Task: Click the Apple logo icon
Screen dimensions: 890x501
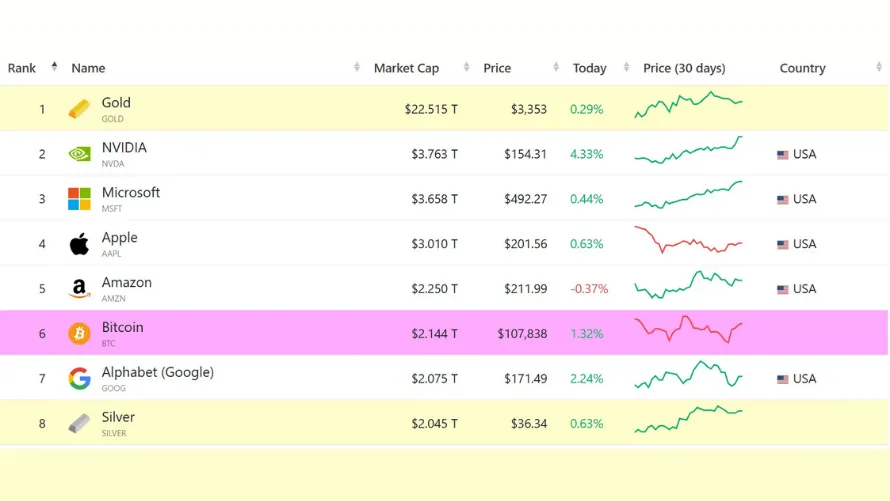Action: tap(79, 243)
